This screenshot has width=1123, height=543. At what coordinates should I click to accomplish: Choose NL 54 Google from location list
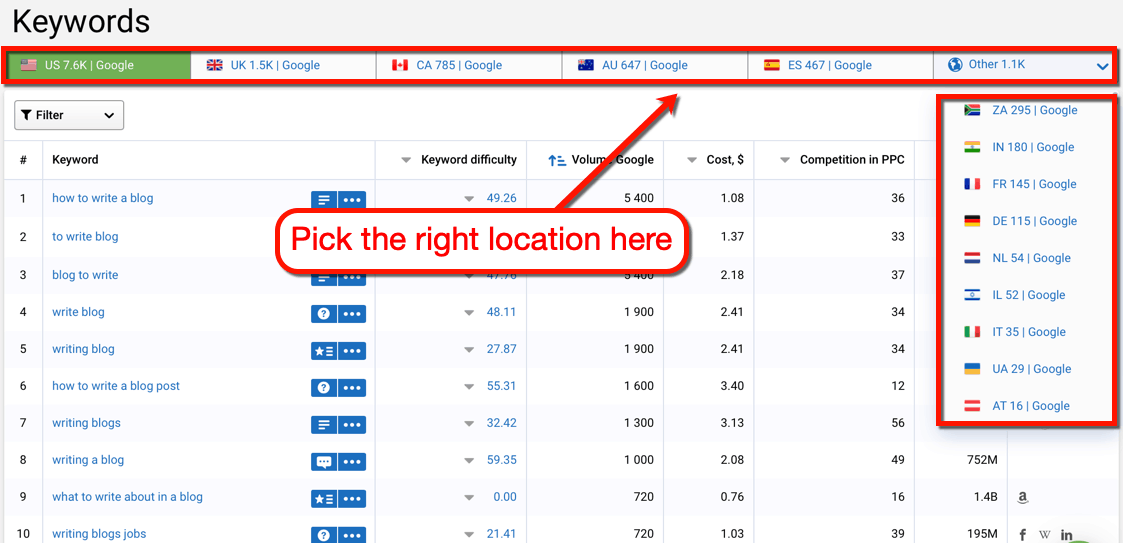pos(1018,258)
